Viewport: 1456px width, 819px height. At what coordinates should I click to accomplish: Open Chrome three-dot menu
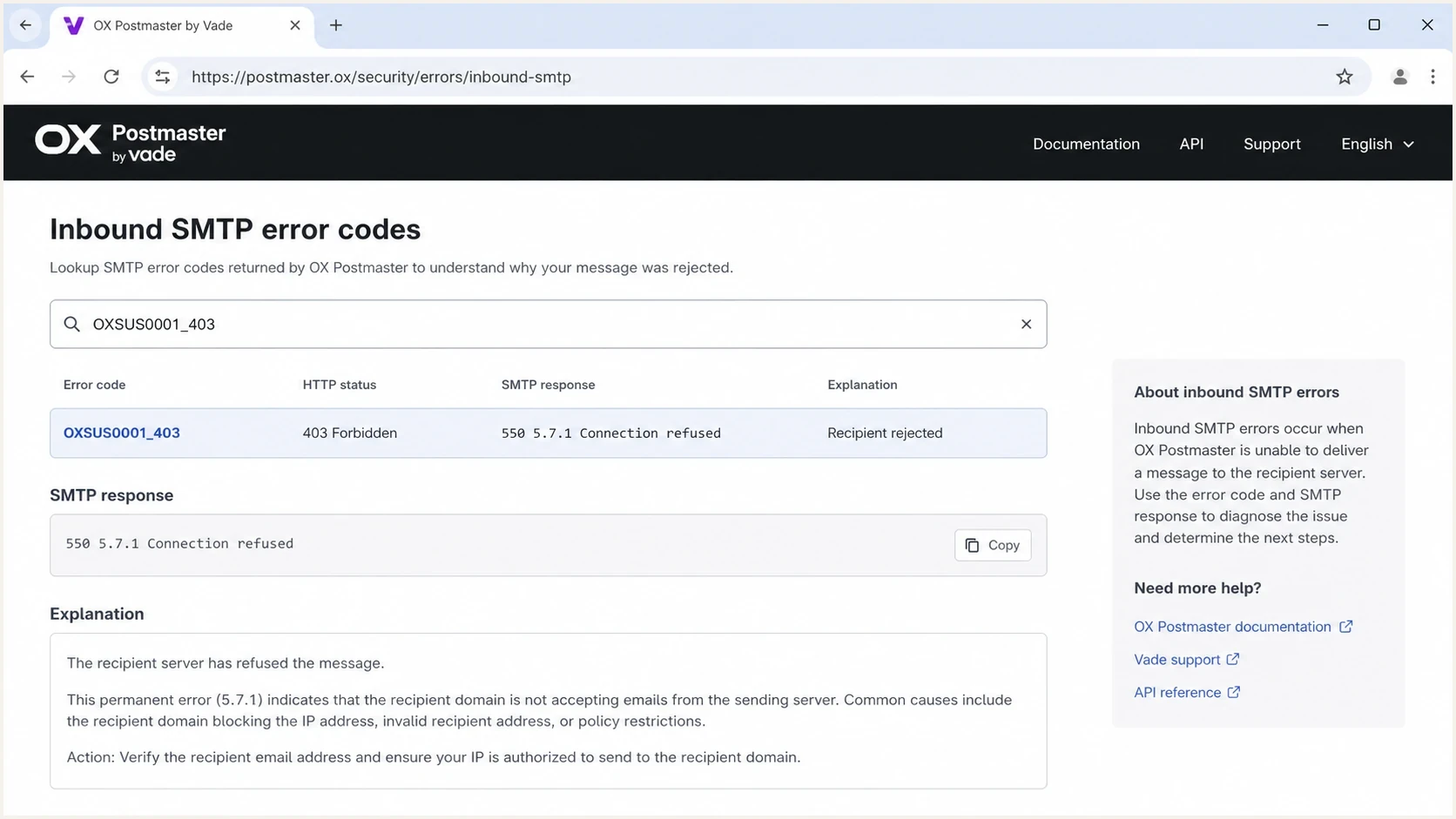point(1432,77)
